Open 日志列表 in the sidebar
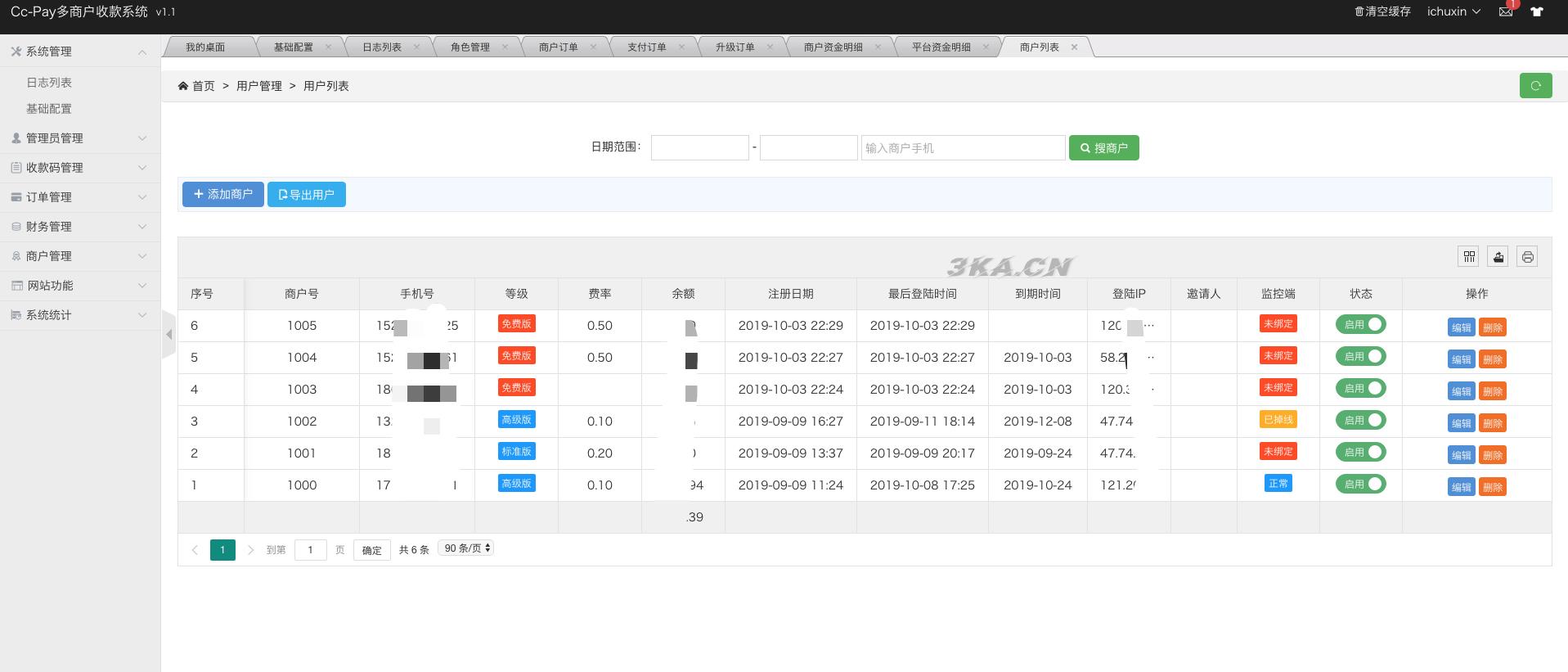1568x672 pixels. [x=49, y=83]
